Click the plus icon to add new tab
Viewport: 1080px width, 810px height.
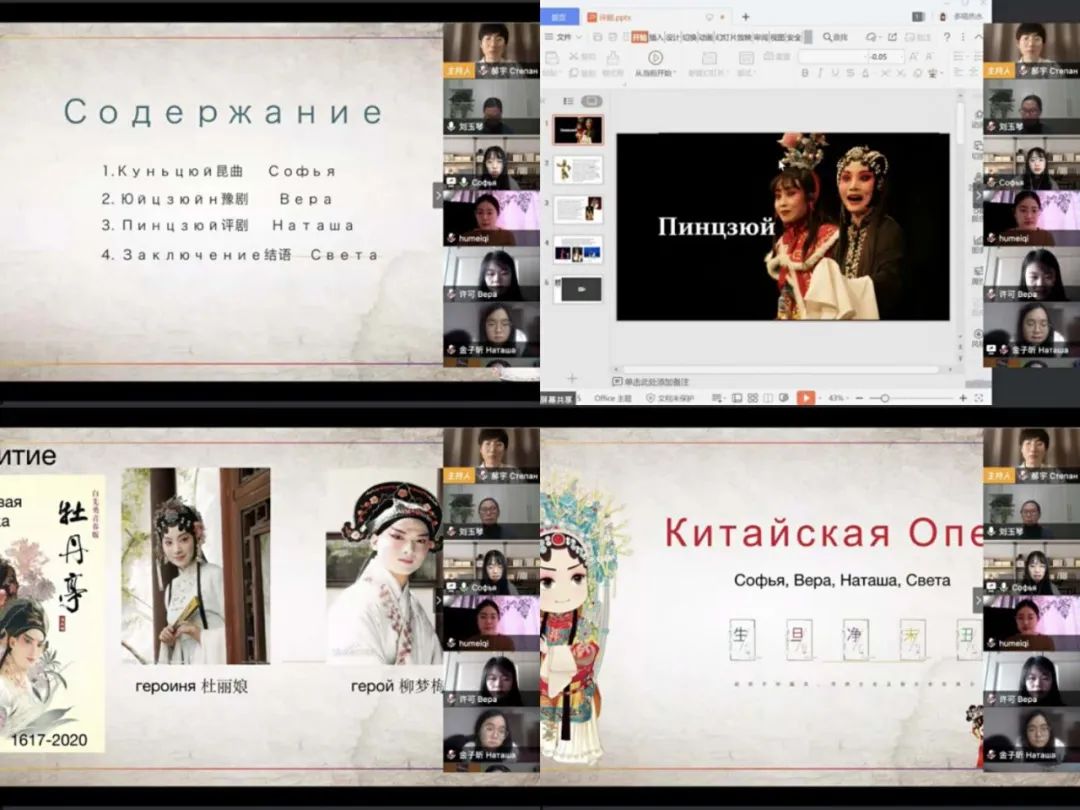click(x=745, y=17)
